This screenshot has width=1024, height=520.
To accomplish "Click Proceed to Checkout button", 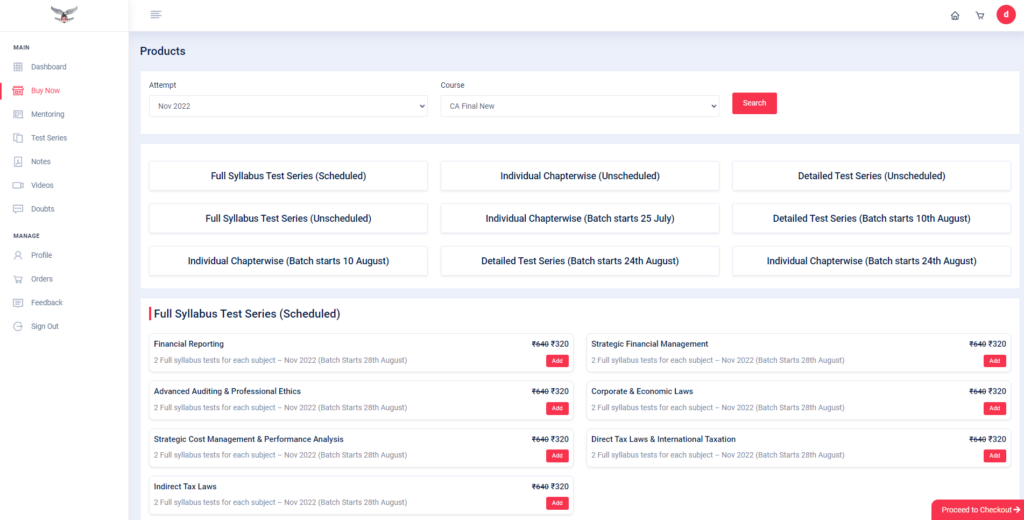I will click(x=979, y=510).
